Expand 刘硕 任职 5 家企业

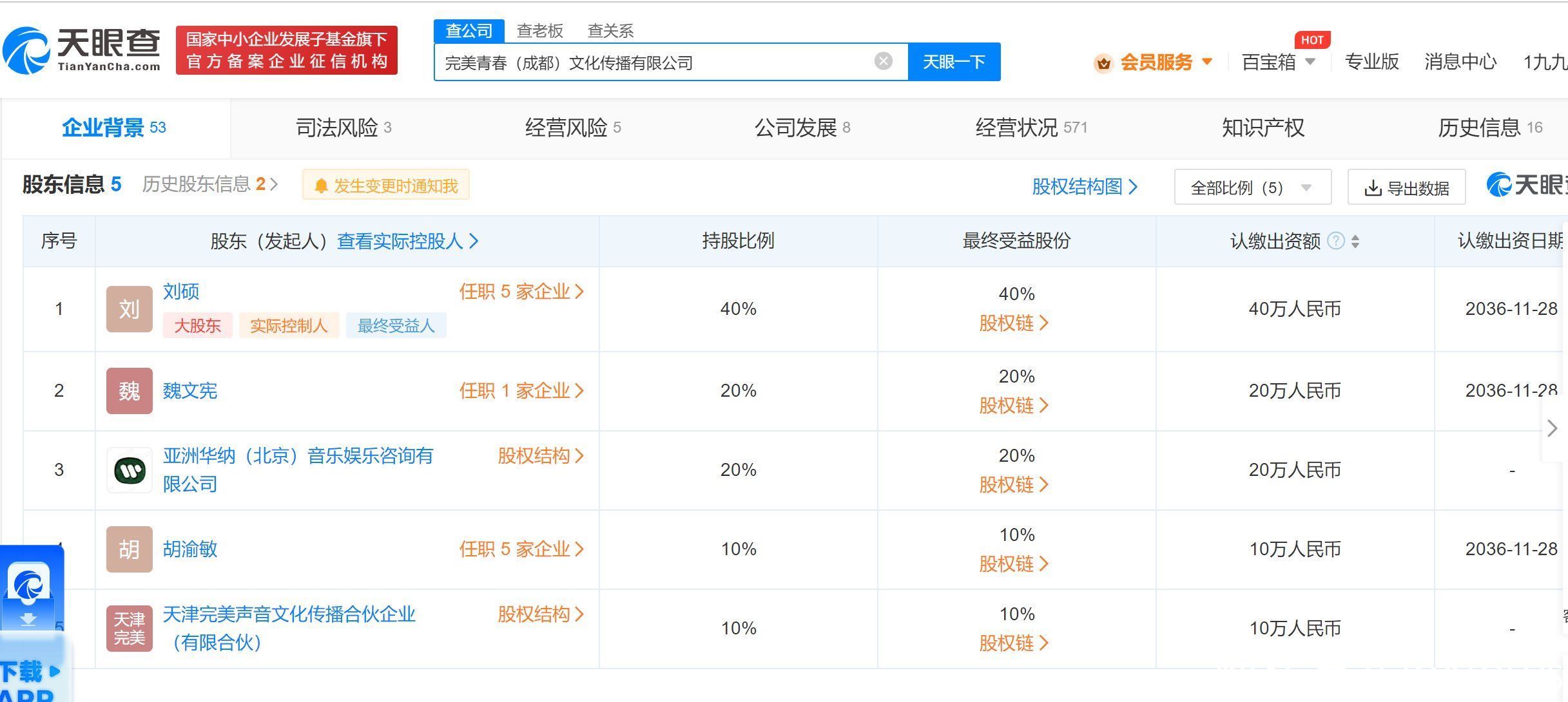(522, 292)
